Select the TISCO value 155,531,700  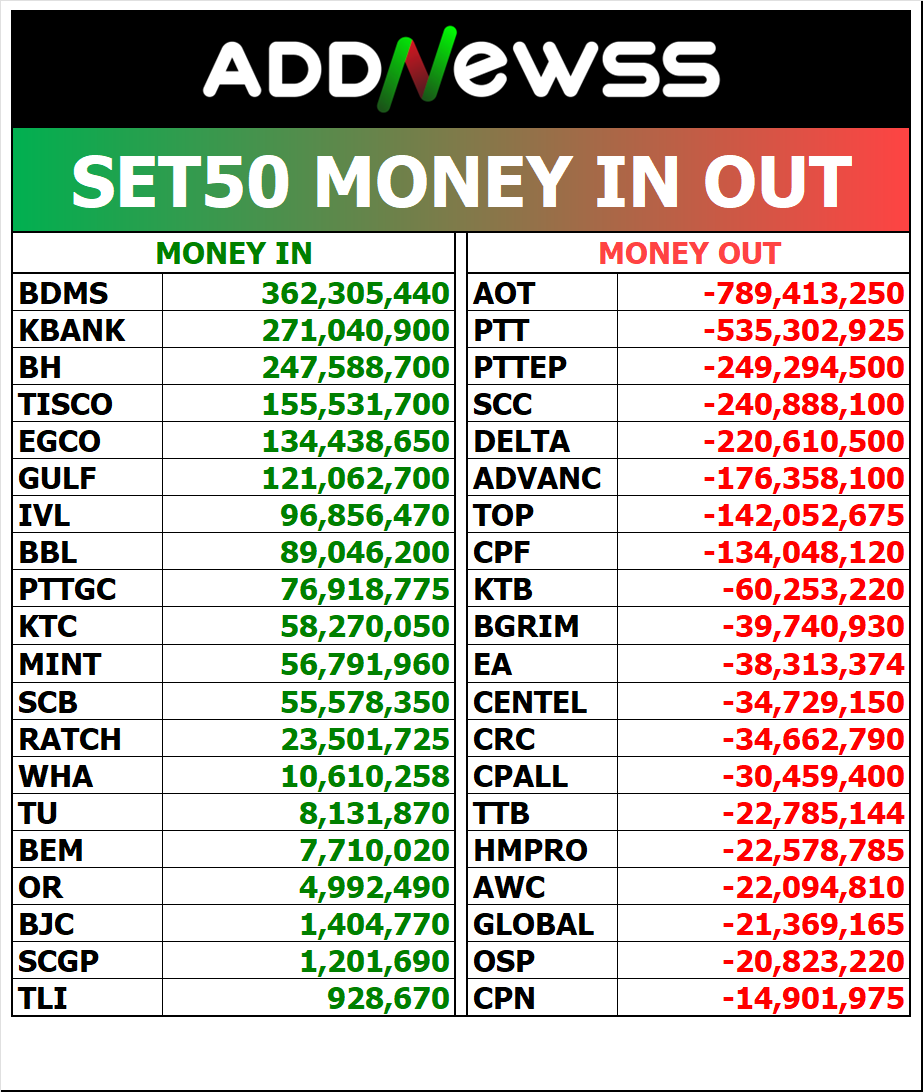pyautogui.click(x=356, y=404)
